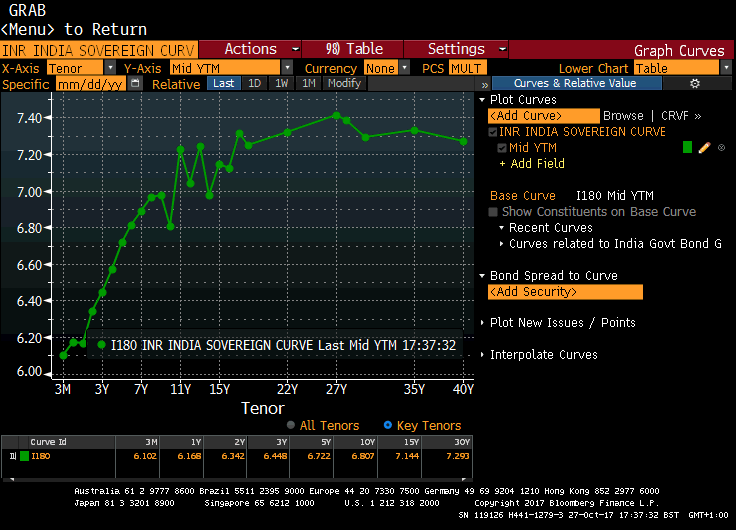The height and width of the screenshot is (530, 736).
Task: Open the Actions menu
Action: pyautogui.click(x=257, y=49)
